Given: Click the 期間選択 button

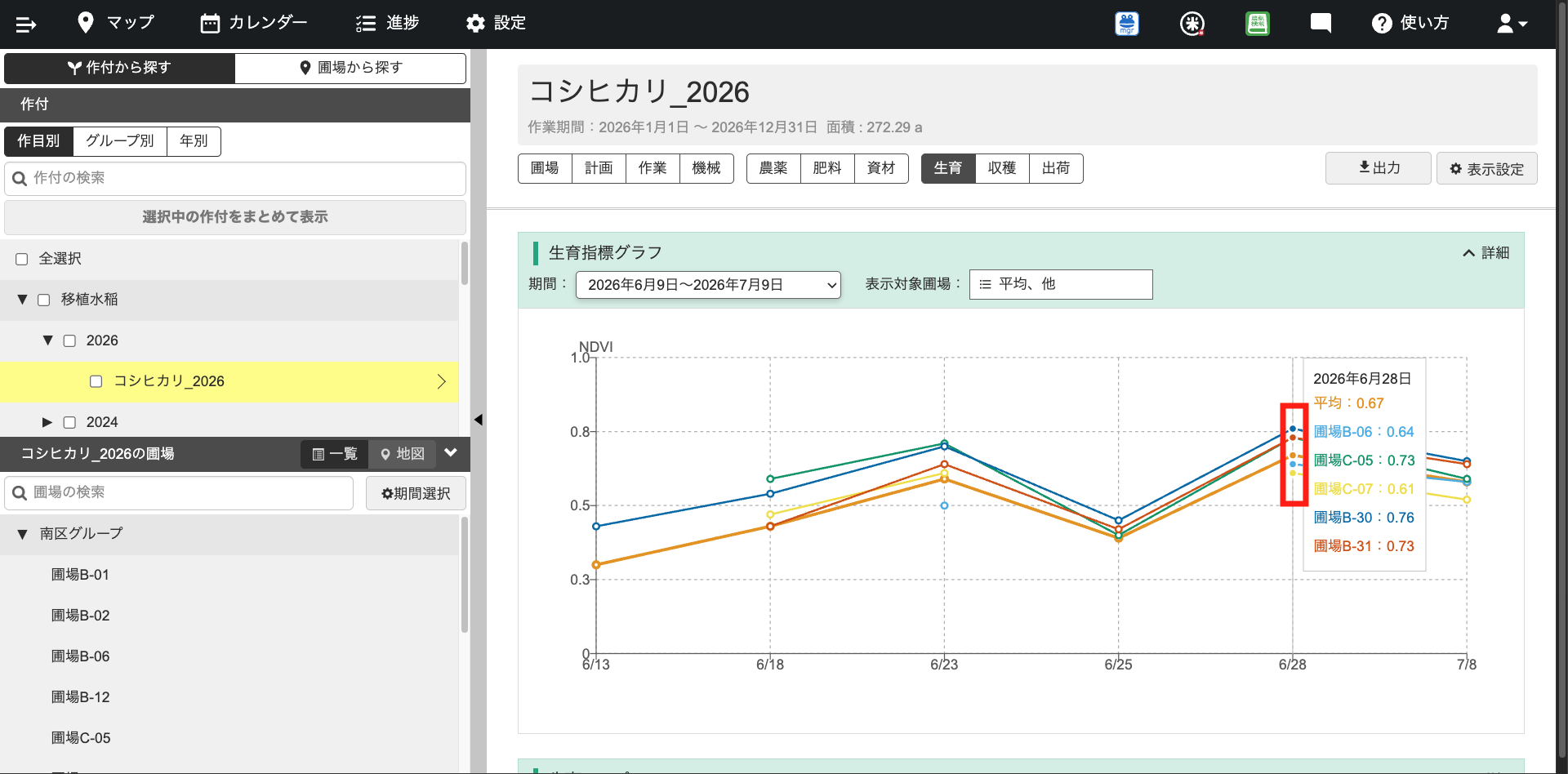Looking at the screenshot, I should 416,493.
